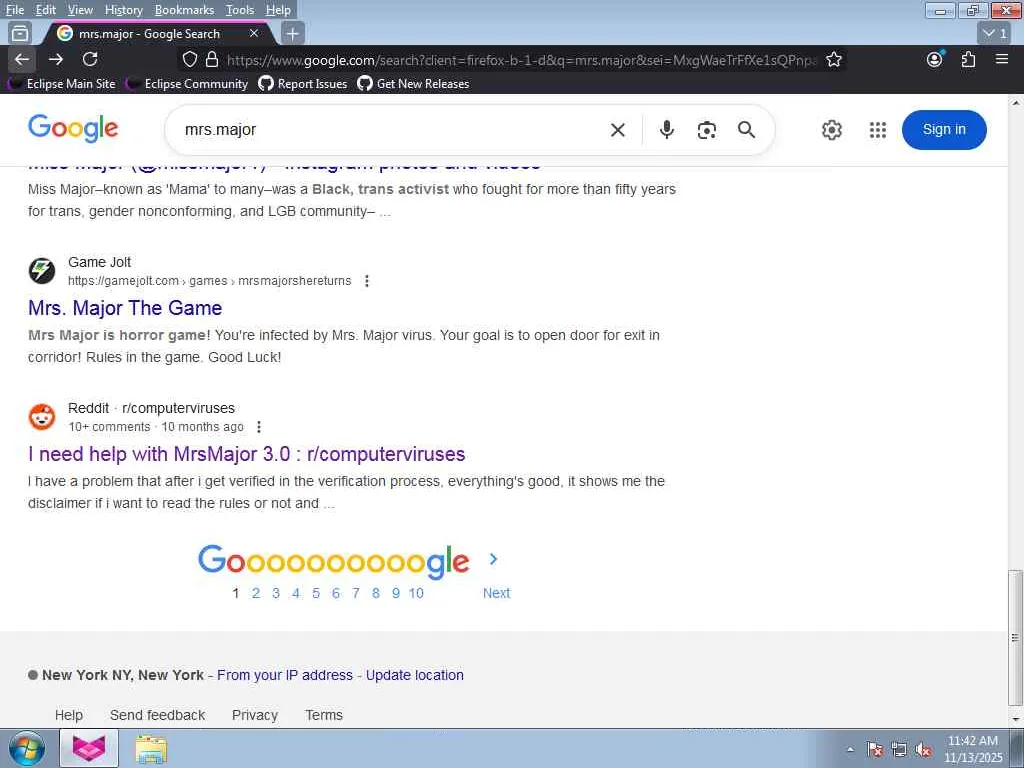Open Google quick settings gear
The image size is (1024, 768).
[x=831, y=130]
